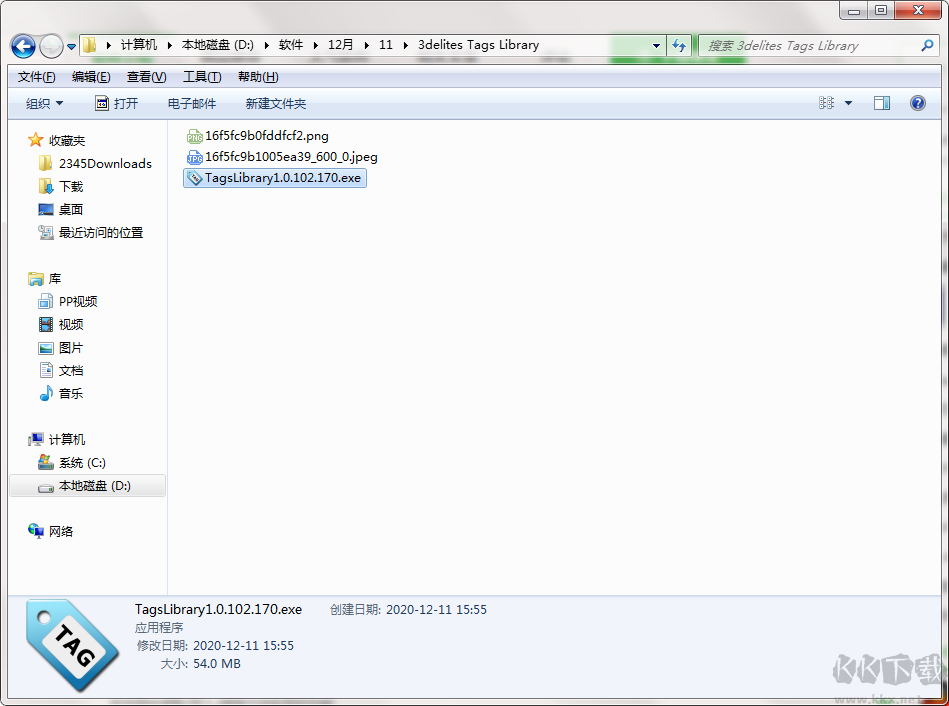Open the 文件(F) menu
Viewport: 949px width, 706px height.
[x=37, y=77]
